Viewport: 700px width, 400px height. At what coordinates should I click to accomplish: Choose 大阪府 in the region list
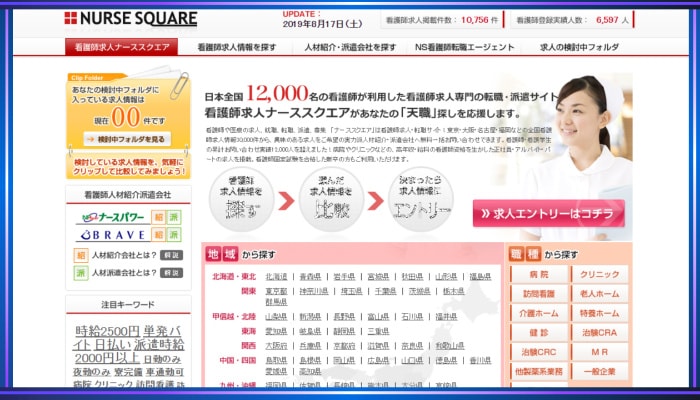pos(276,346)
